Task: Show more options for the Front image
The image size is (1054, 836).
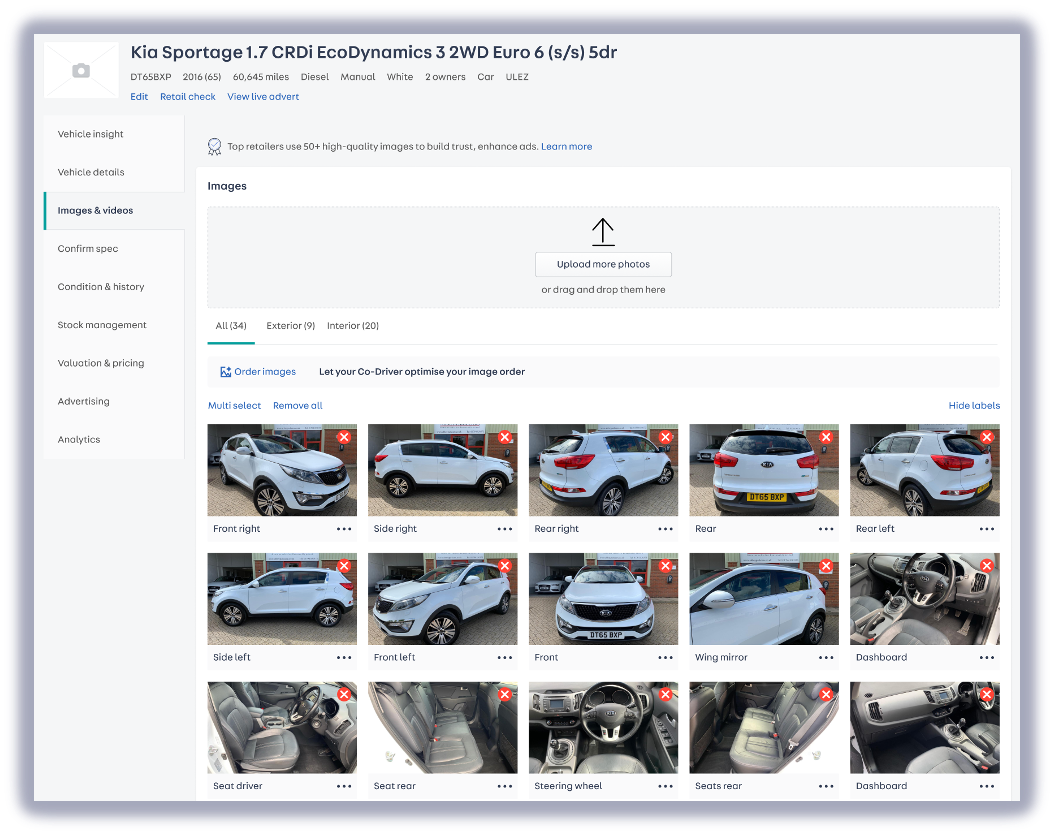Action: click(665, 657)
